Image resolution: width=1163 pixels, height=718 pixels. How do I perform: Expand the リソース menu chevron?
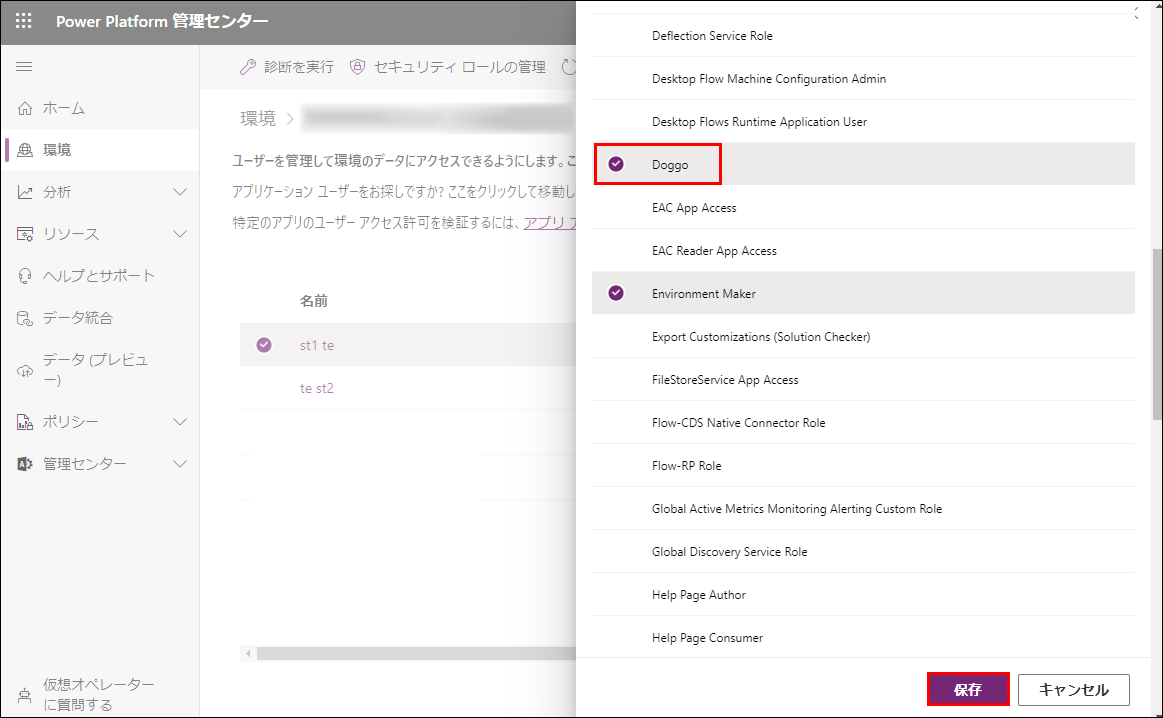click(179, 234)
